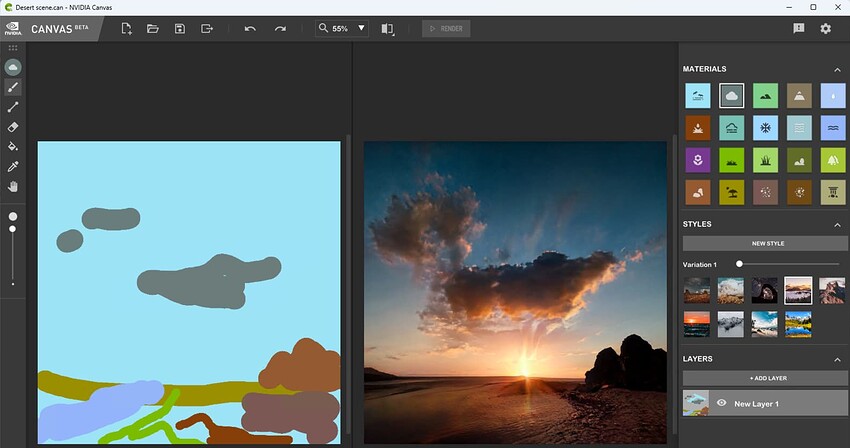Viewport: 850px width, 448px height.
Task: Select the Hand pan tool
Action: pos(13,186)
